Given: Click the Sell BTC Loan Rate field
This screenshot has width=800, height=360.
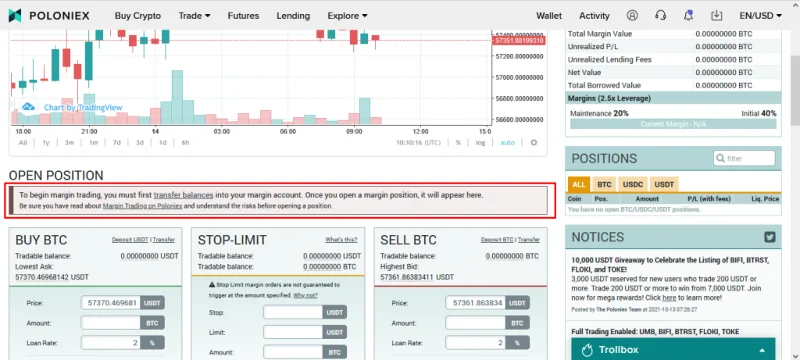Looking at the screenshot, I should tap(475, 343).
